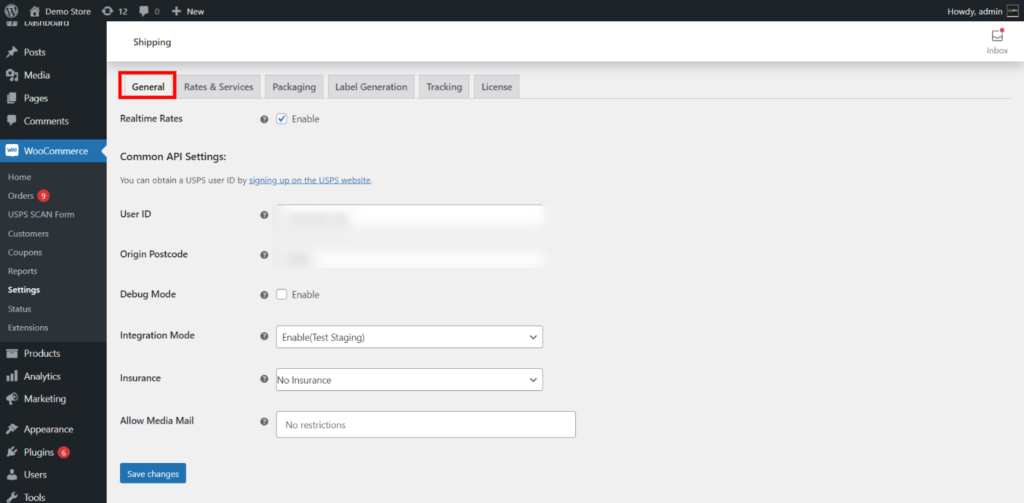
Task: Open Orders in the WooCommerce submenu
Action: click(x=21, y=196)
